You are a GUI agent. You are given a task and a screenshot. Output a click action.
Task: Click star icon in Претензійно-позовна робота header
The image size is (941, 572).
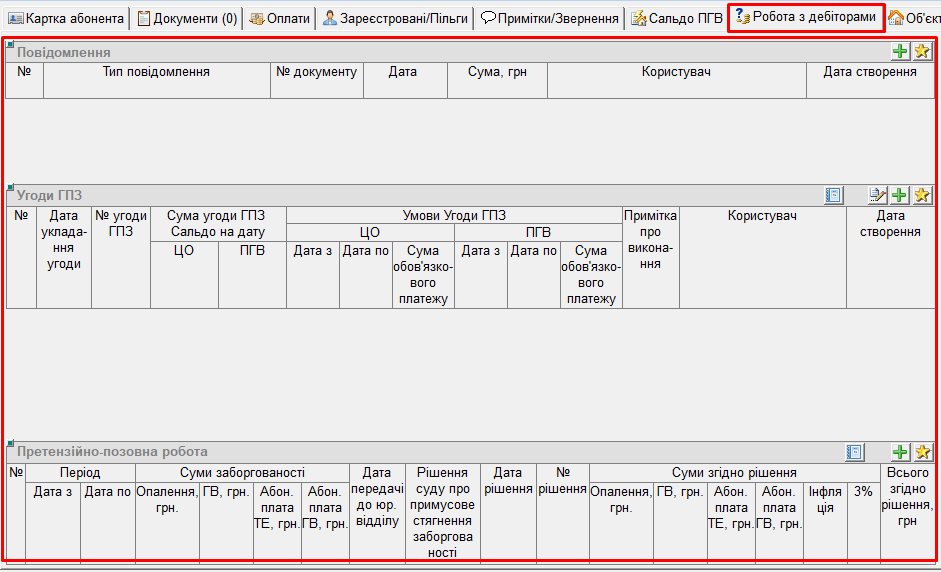[x=922, y=452]
